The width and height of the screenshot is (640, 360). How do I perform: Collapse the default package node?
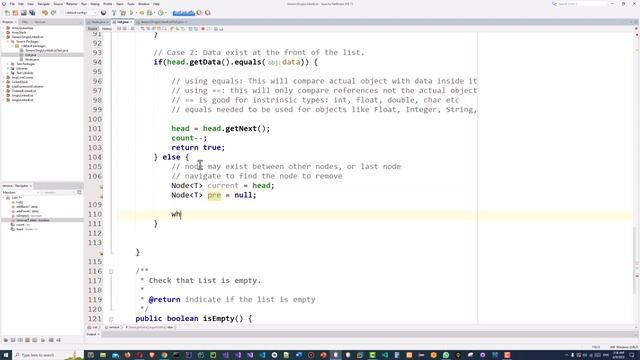point(13,46)
